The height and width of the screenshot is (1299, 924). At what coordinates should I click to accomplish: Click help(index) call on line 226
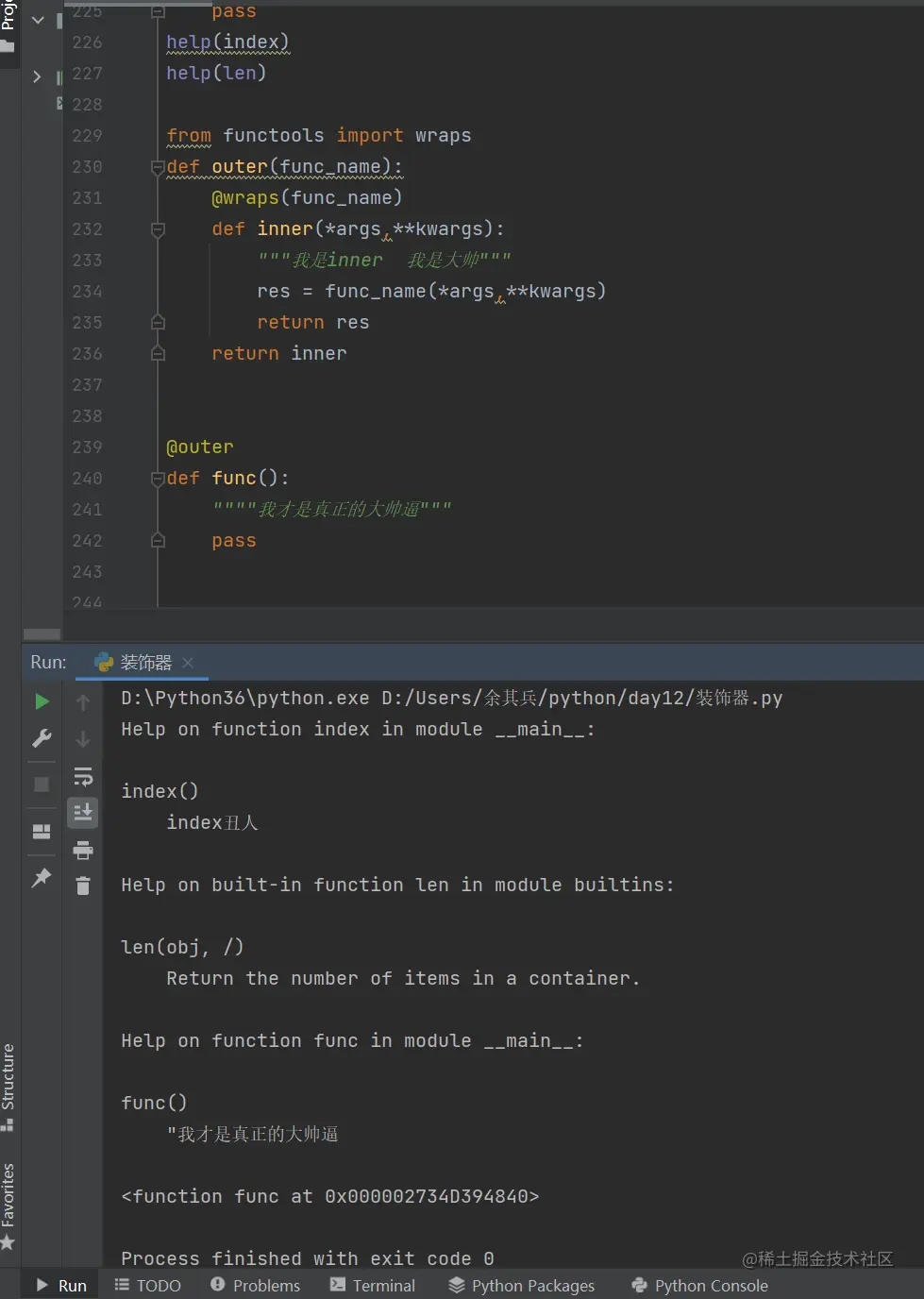pyautogui.click(x=227, y=42)
